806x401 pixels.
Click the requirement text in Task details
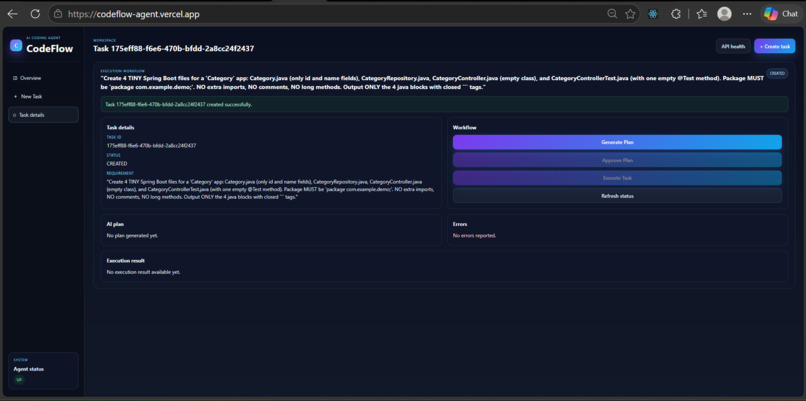coord(270,190)
